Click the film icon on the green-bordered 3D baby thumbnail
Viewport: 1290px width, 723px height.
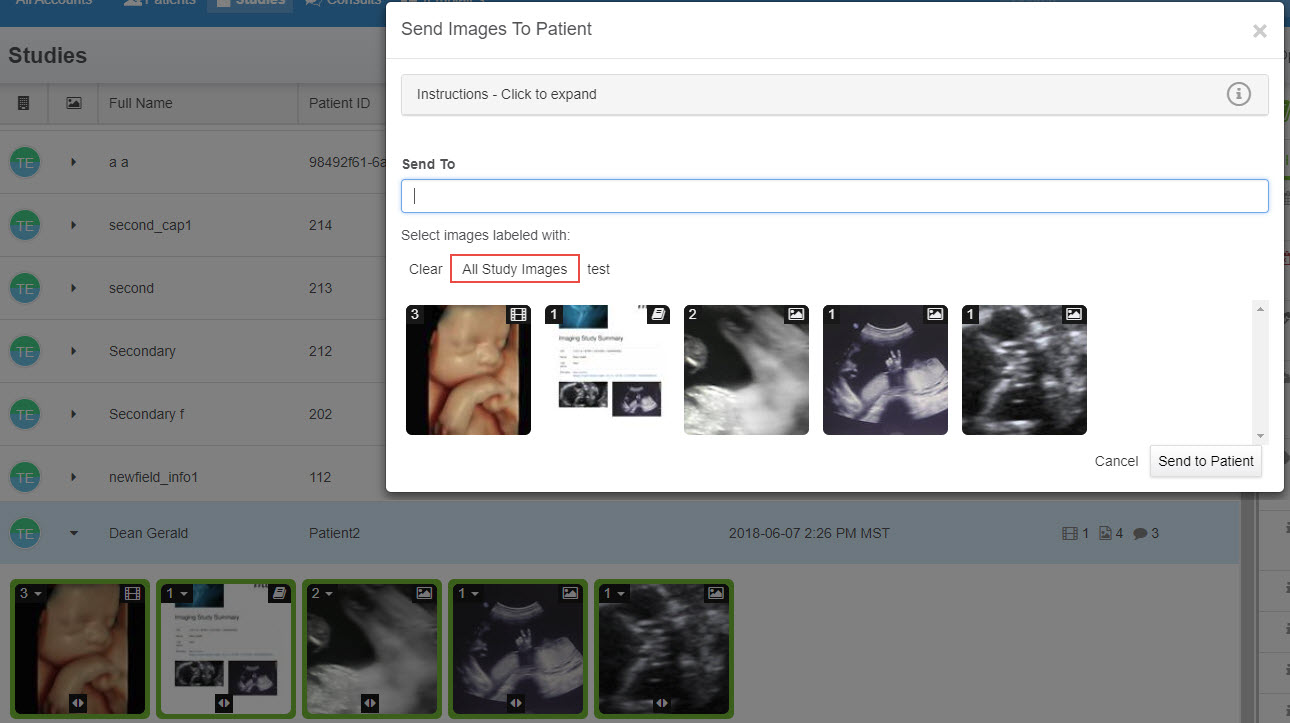coord(133,593)
